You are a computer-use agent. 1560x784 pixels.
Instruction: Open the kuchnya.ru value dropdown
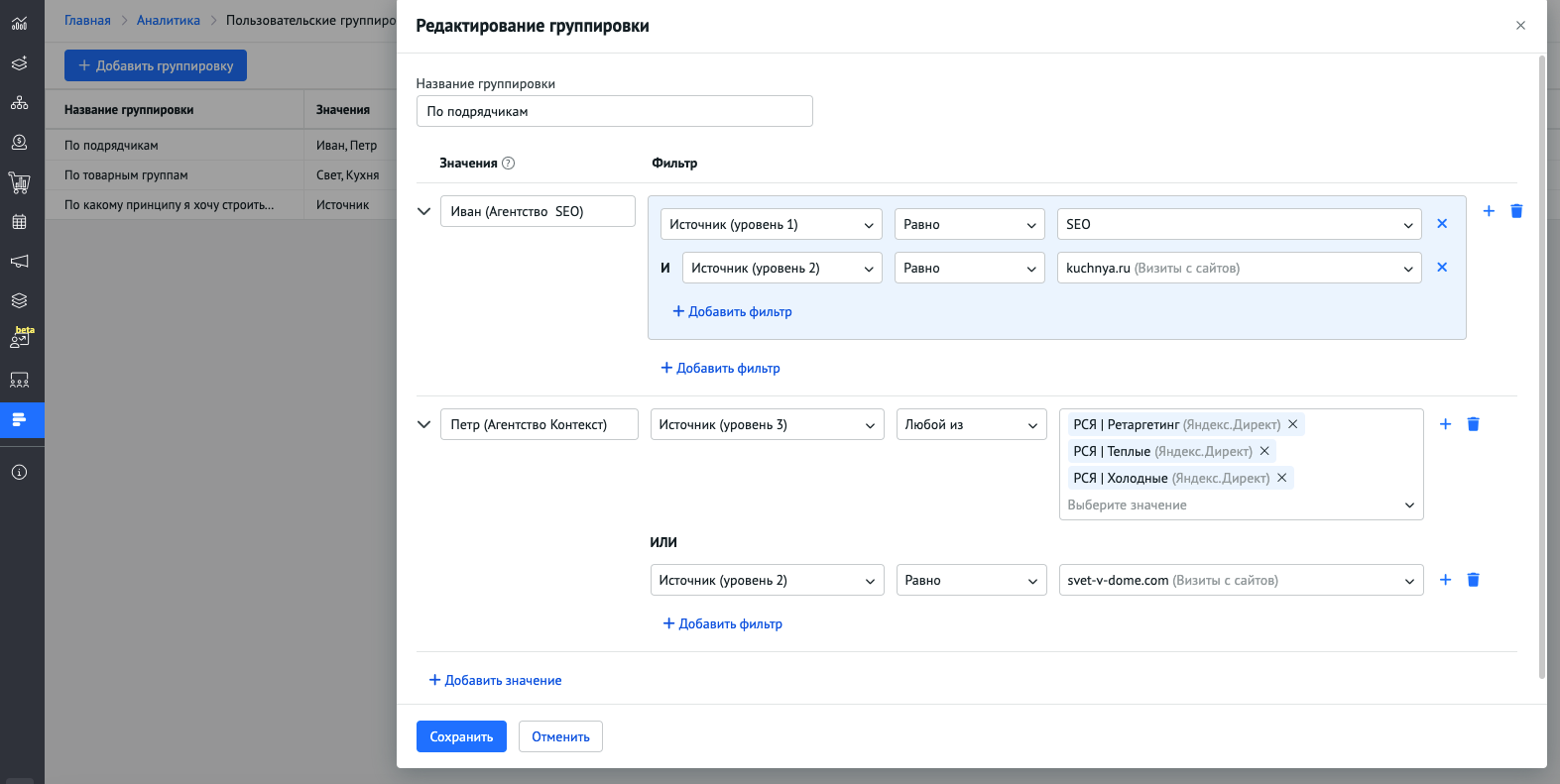pos(1239,268)
